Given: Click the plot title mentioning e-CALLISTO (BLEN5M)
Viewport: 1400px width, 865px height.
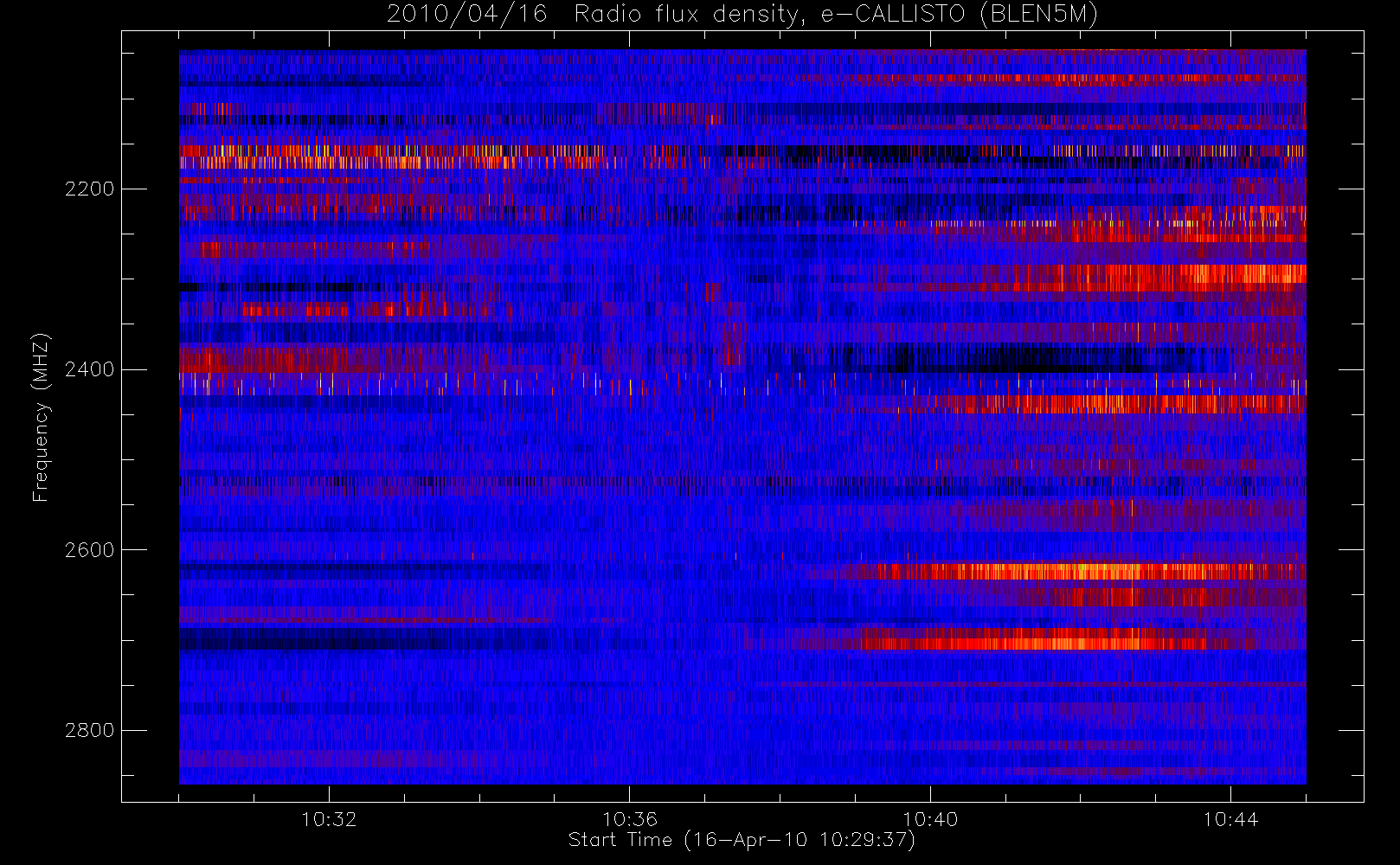Looking at the screenshot, I should (x=742, y=14).
